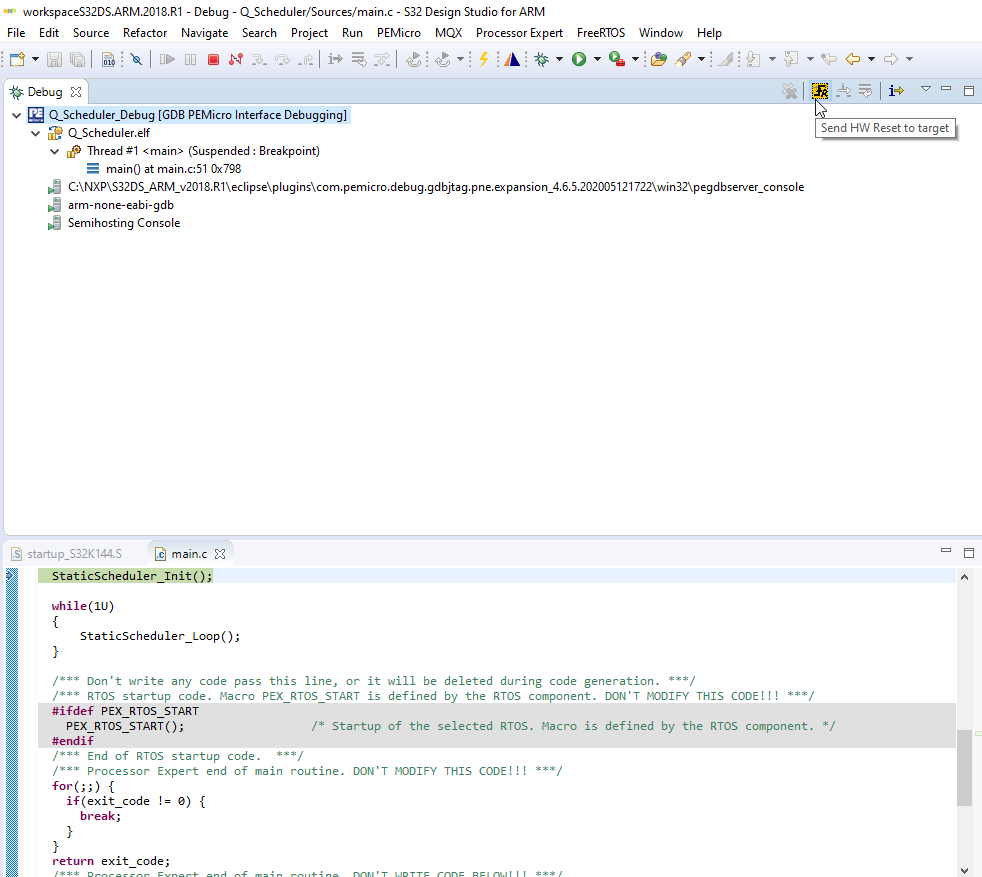Collapse the Thread #1 main node
This screenshot has width=982, height=877.
[54, 152]
